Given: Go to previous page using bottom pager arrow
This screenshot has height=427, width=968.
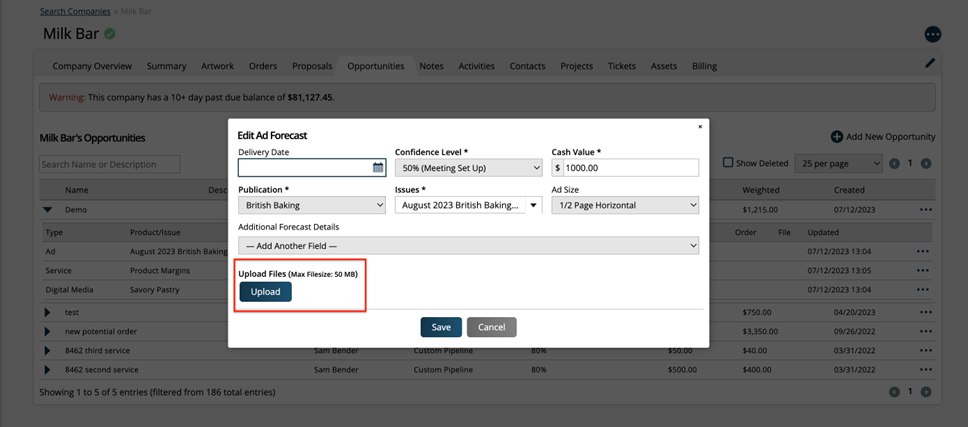Looking at the screenshot, I should [894, 392].
